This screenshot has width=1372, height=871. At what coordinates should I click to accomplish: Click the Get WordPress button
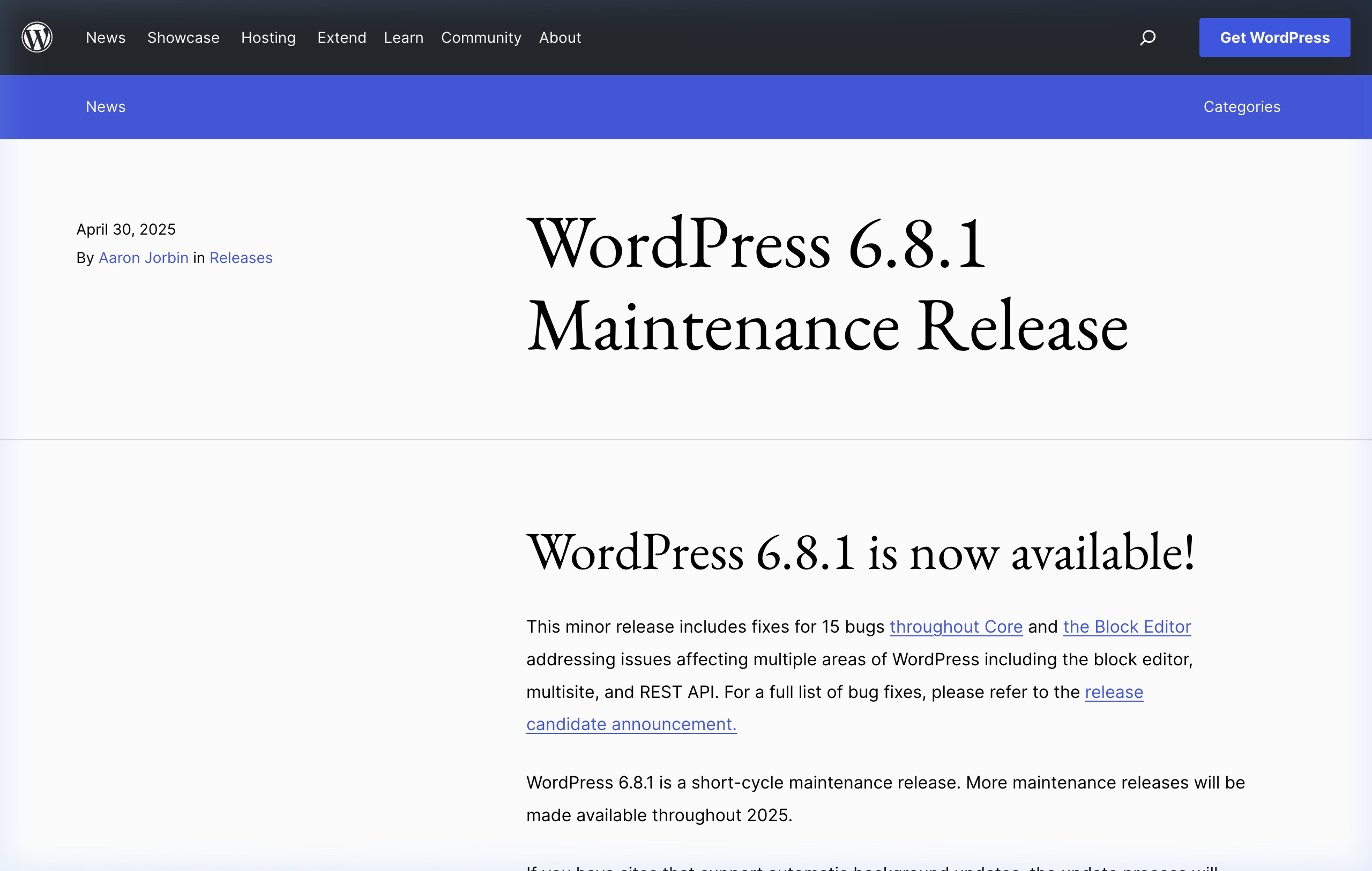[1274, 37]
